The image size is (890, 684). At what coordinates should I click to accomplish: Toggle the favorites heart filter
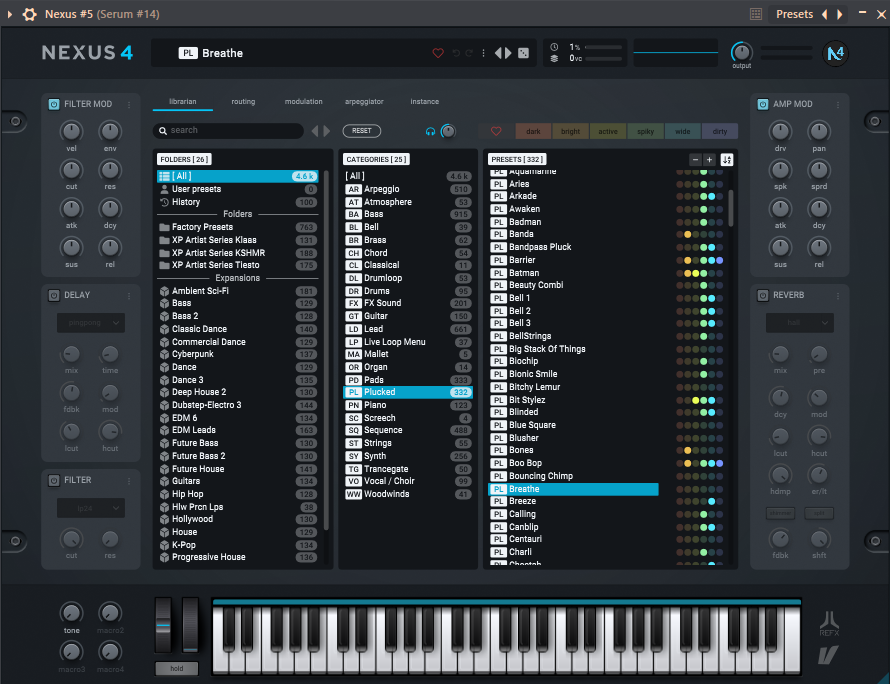coord(496,131)
